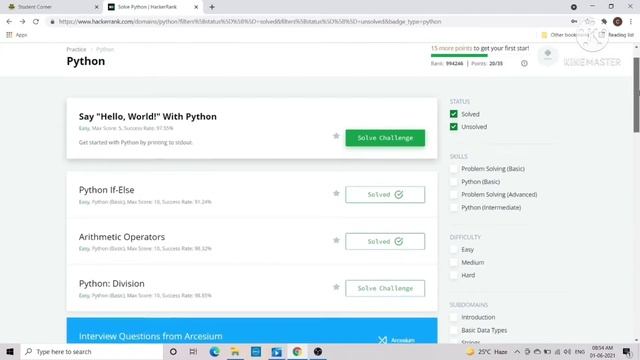
Task: Select the Solve Python HackerRank tab
Action: [x=152, y=7]
